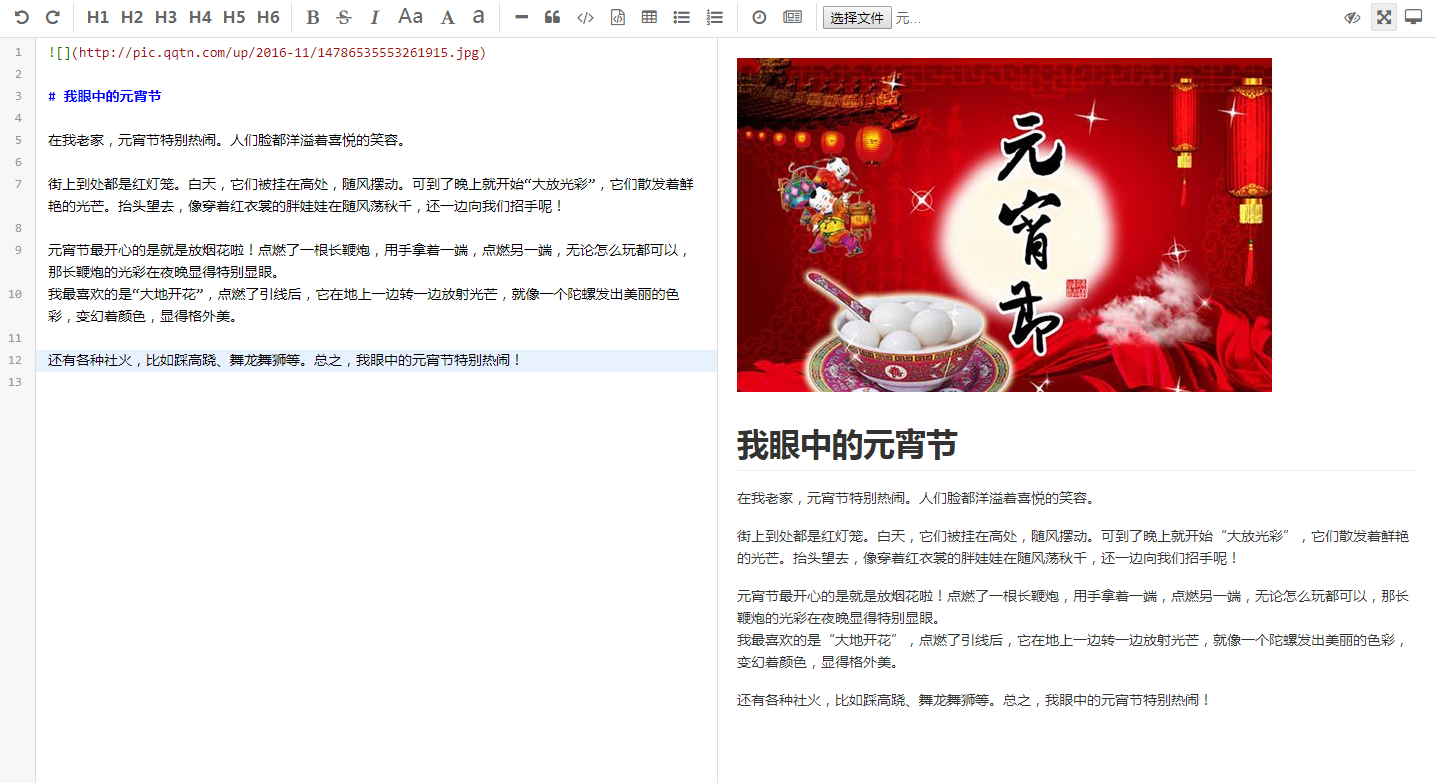Capitalize first letter with Aa icon
This screenshot has width=1436, height=783.
pyautogui.click(x=410, y=17)
